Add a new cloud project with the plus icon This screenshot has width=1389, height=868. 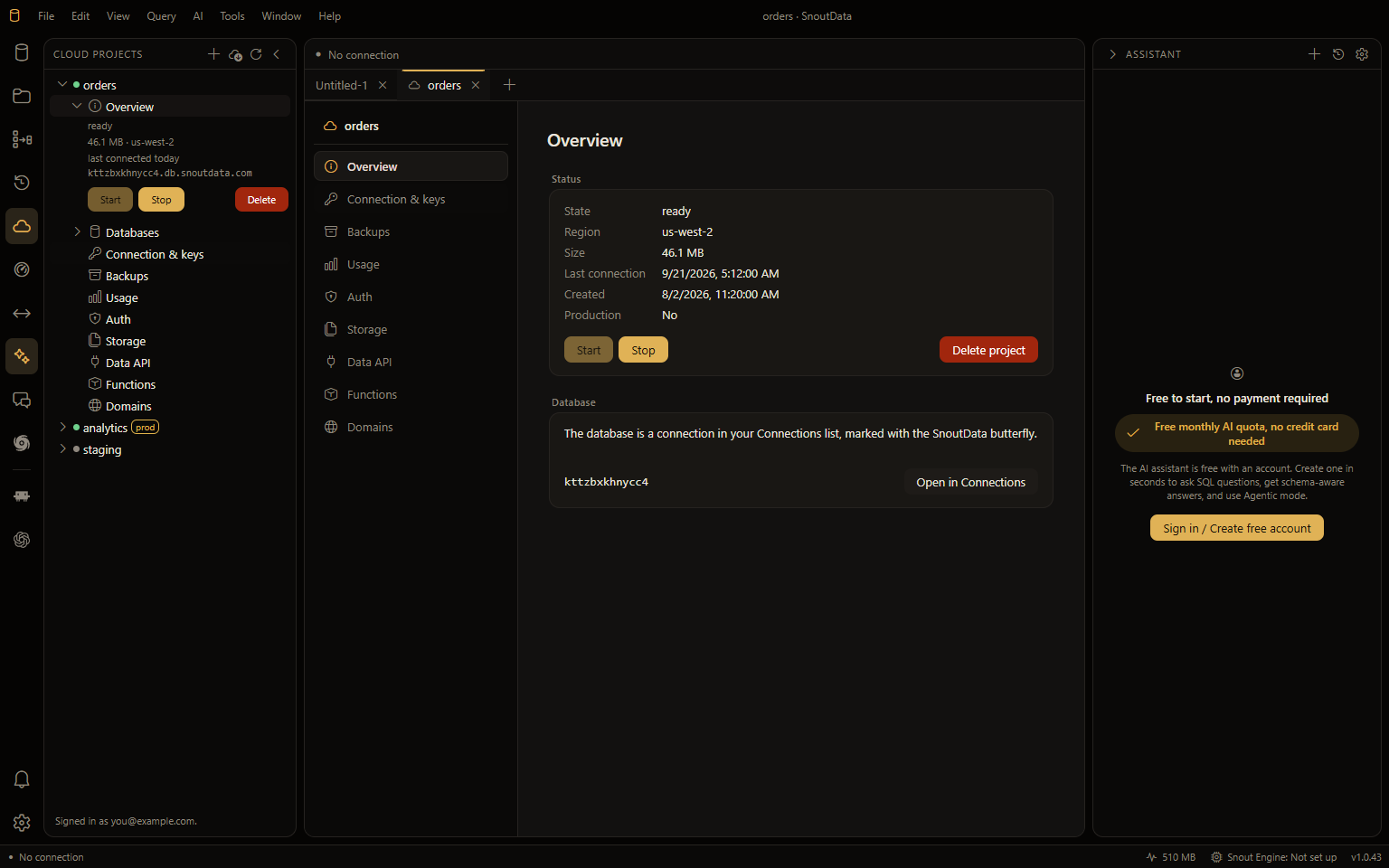click(x=213, y=54)
